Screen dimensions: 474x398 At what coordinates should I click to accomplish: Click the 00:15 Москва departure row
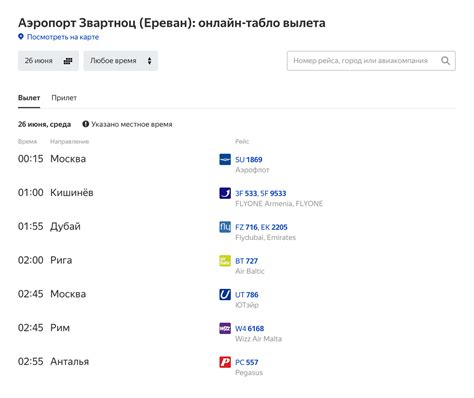(237, 164)
